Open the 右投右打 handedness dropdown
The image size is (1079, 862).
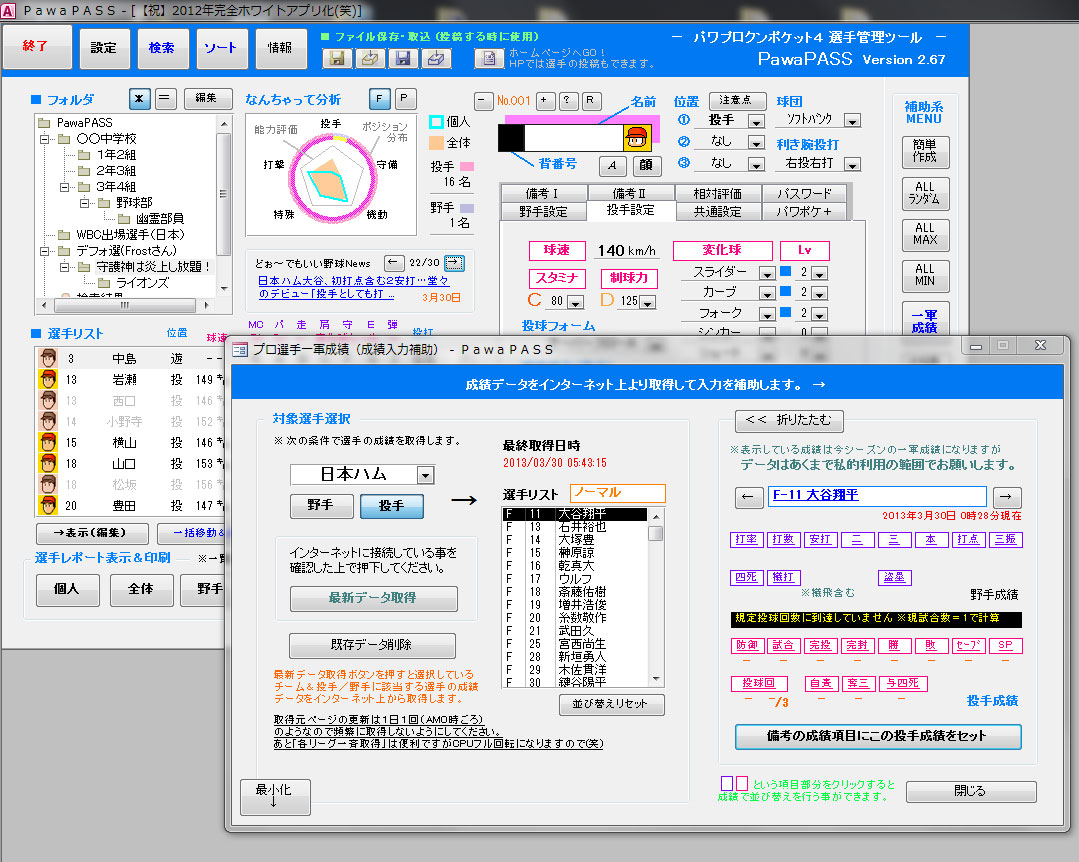853,164
